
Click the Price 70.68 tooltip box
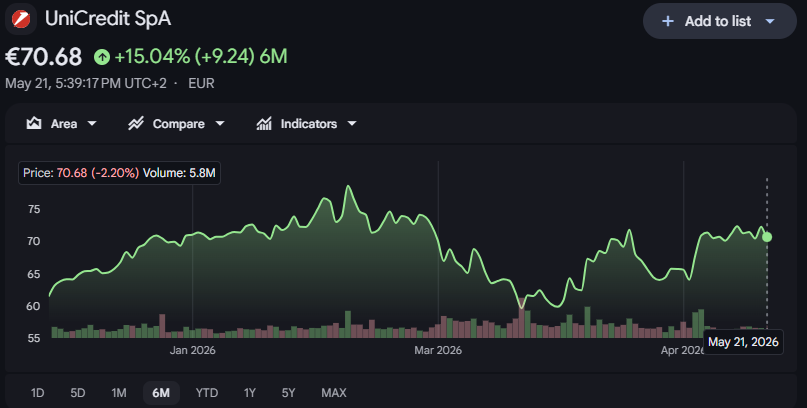click(x=119, y=173)
